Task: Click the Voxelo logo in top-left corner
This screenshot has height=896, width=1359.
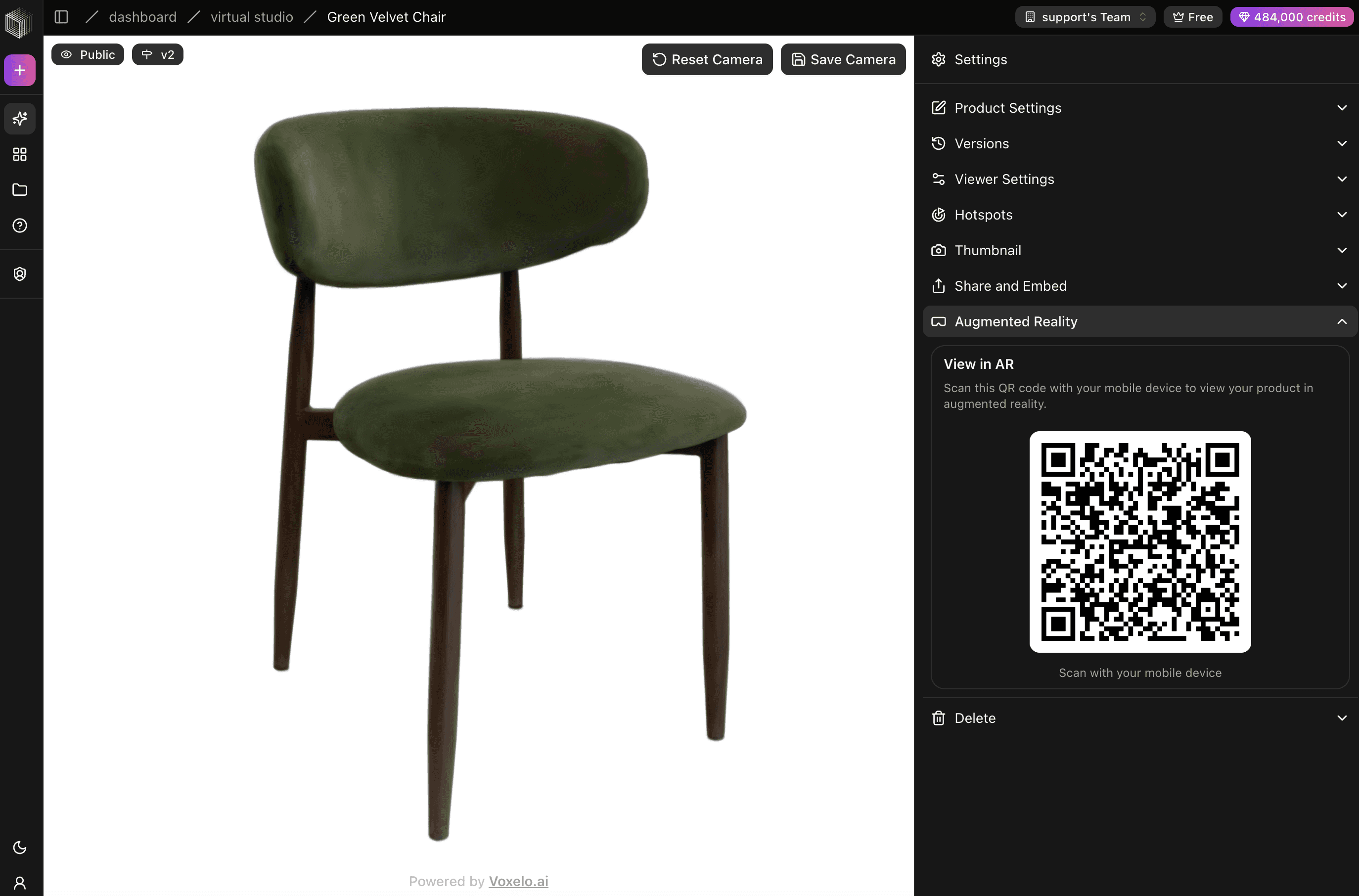Action: tap(19, 22)
